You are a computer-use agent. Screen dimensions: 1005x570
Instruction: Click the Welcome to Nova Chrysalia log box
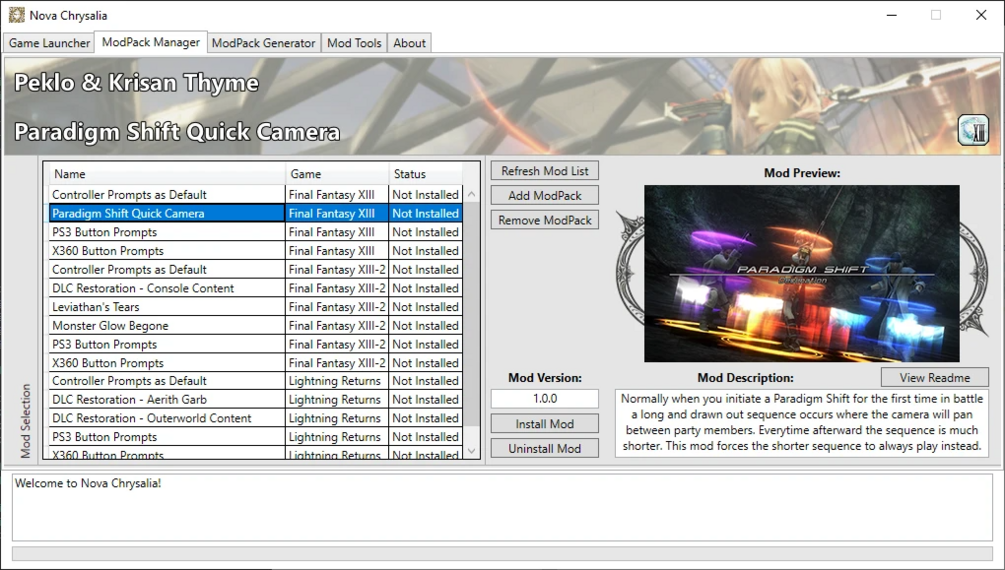pos(502,507)
